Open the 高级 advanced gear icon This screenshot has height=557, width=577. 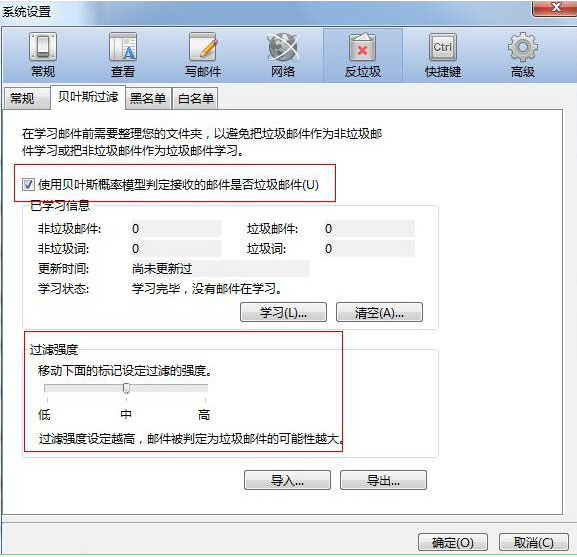(523, 55)
